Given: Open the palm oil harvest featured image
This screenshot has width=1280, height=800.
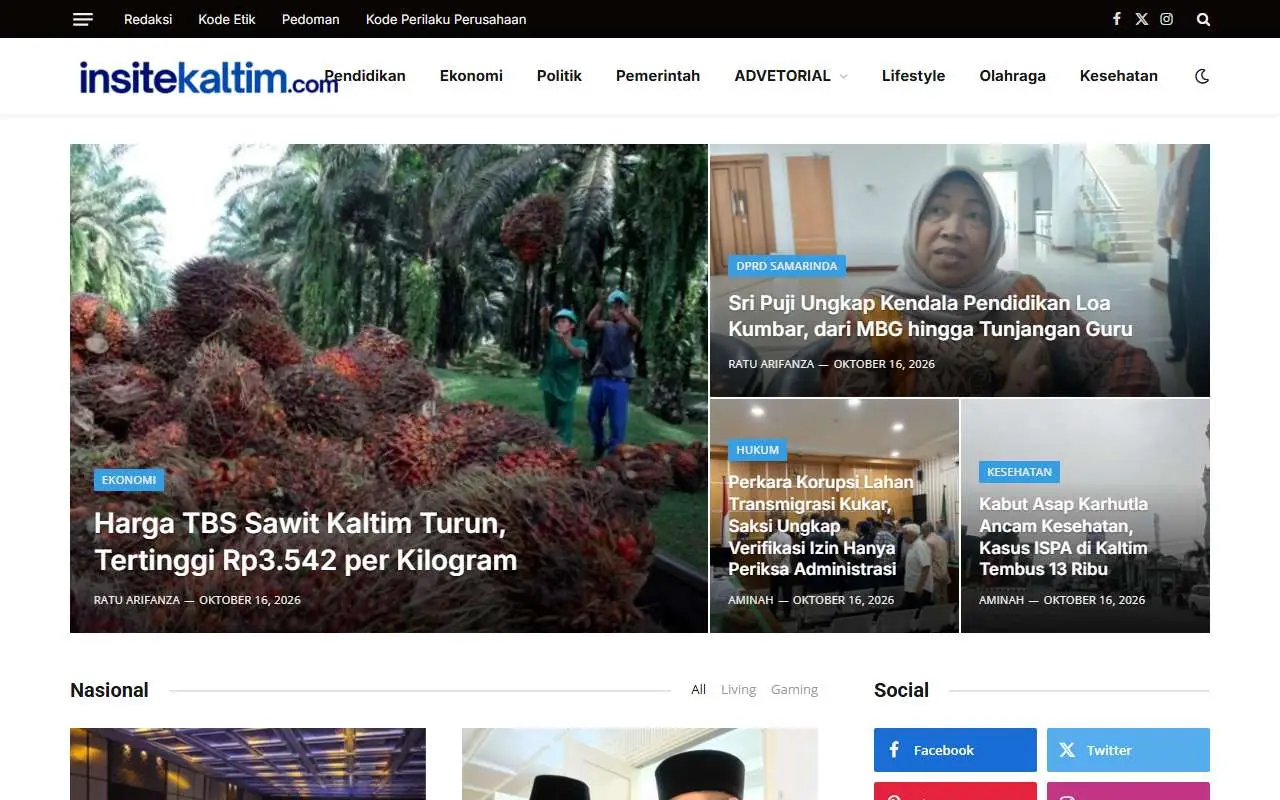Looking at the screenshot, I should click(389, 388).
